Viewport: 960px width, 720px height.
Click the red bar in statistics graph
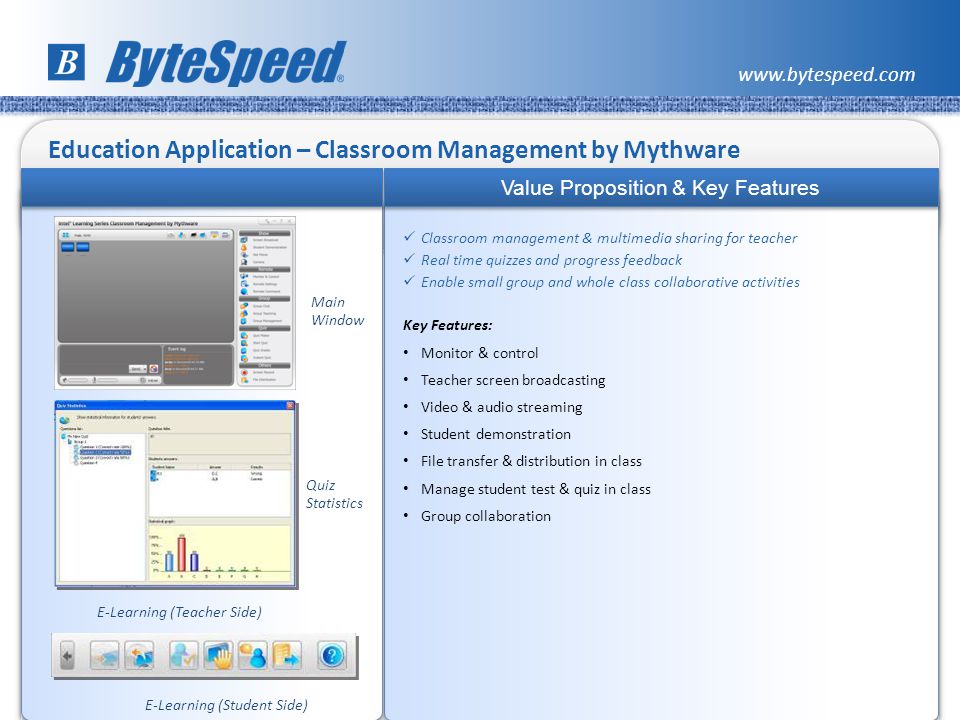(182, 553)
